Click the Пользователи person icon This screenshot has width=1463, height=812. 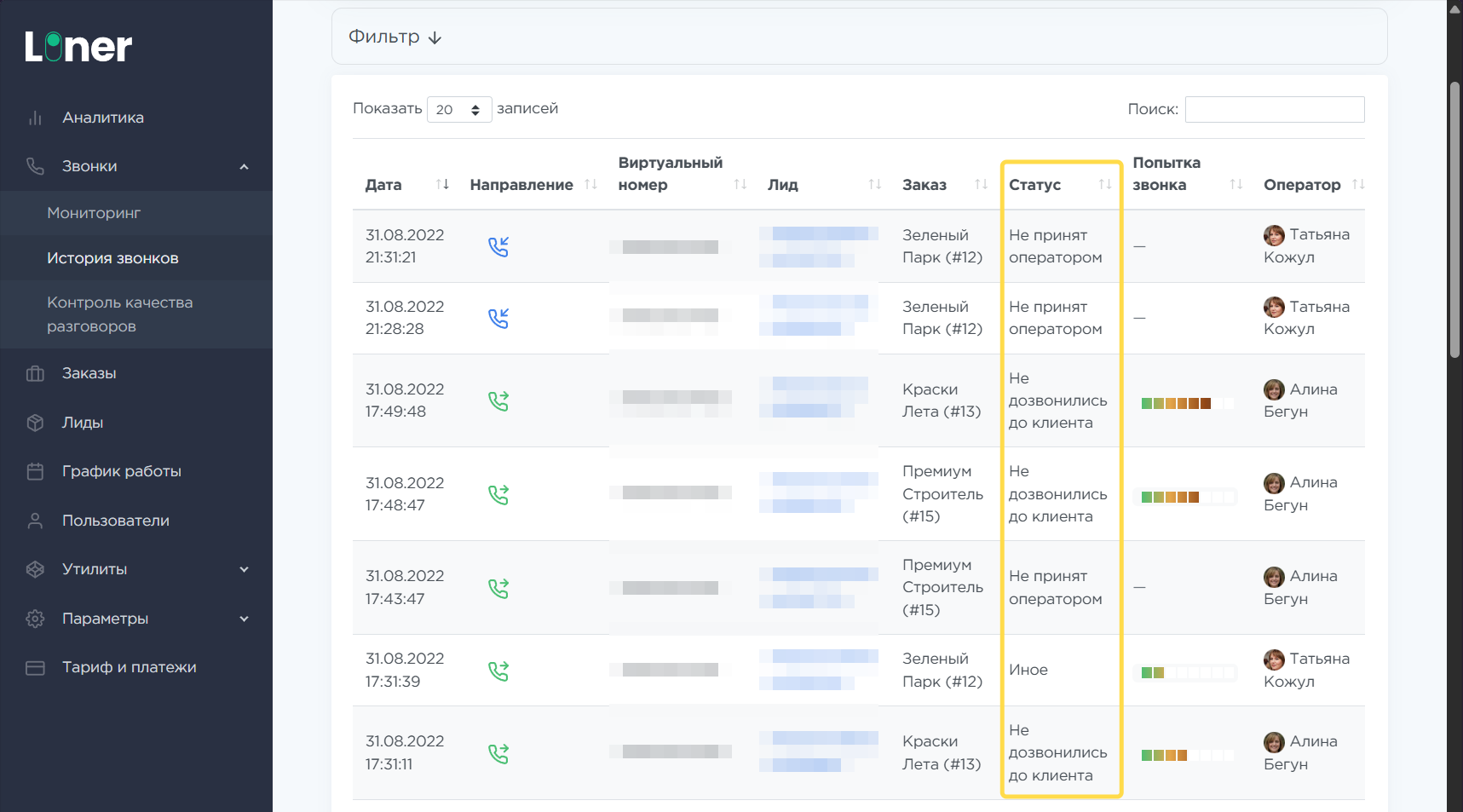click(35, 521)
